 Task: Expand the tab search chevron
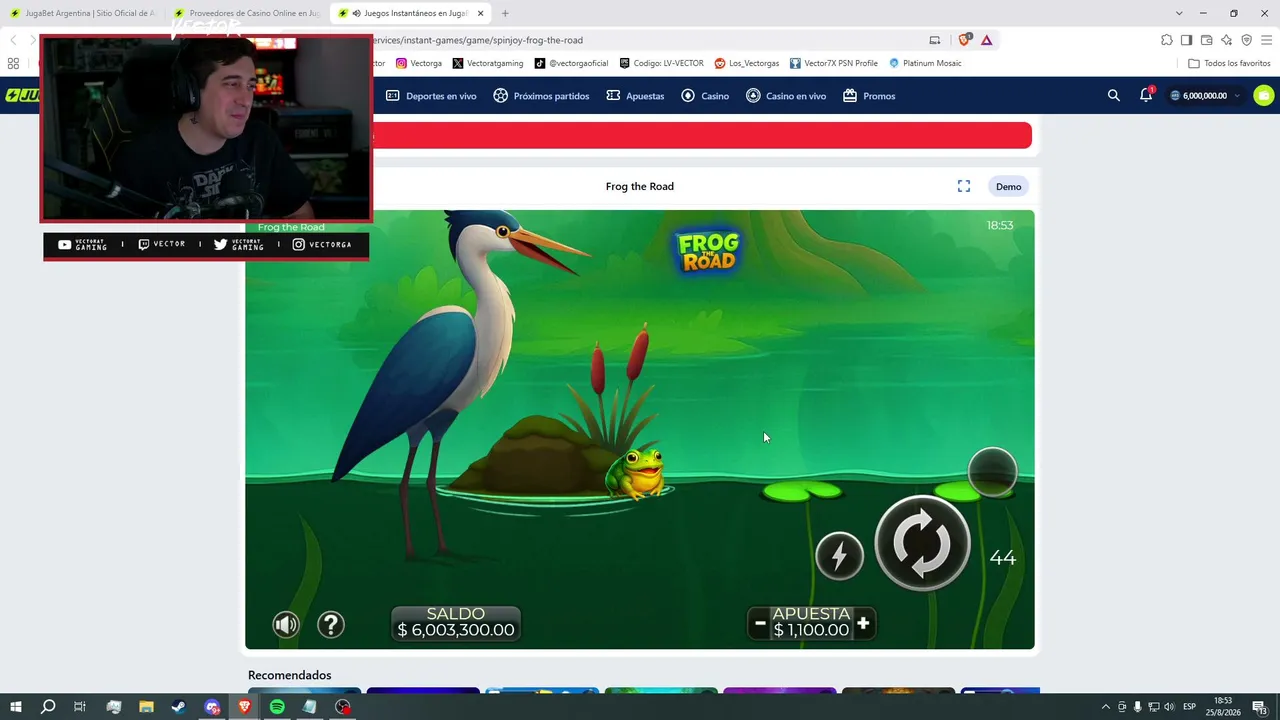tap(1179, 13)
